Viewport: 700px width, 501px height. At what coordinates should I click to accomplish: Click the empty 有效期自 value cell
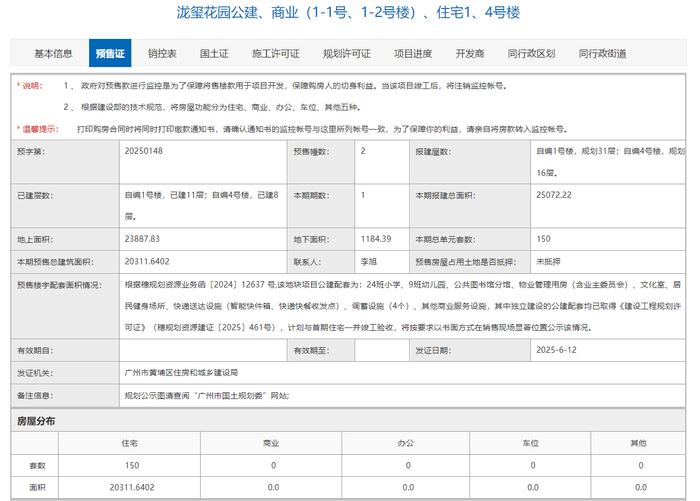pos(203,350)
